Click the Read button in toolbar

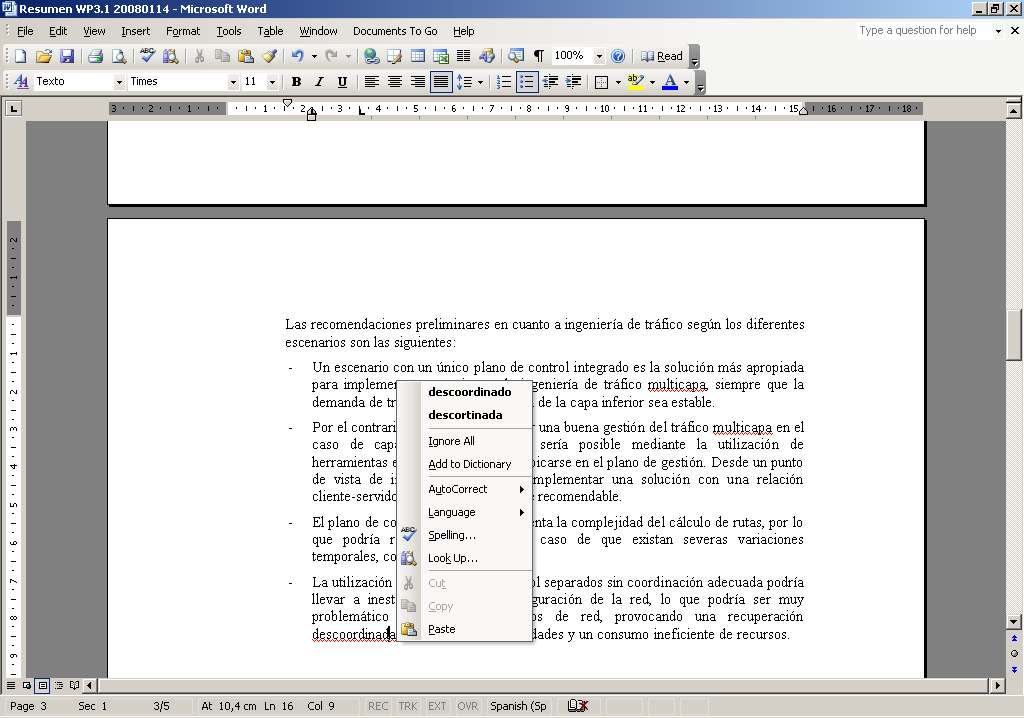tap(662, 56)
